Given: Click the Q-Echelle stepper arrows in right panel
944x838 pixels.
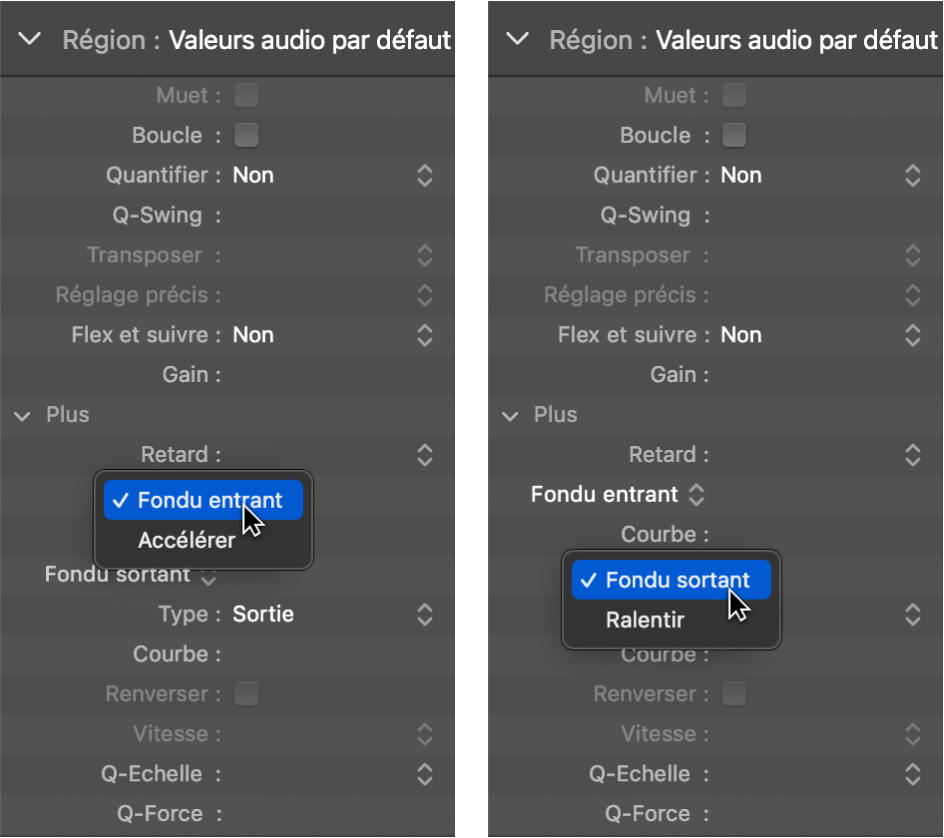Looking at the screenshot, I should coord(912,774).
